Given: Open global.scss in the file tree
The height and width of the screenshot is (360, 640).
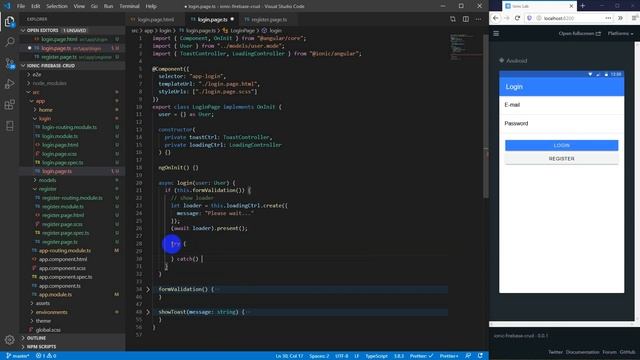Looking at the screenshot, I should (48, 330).
